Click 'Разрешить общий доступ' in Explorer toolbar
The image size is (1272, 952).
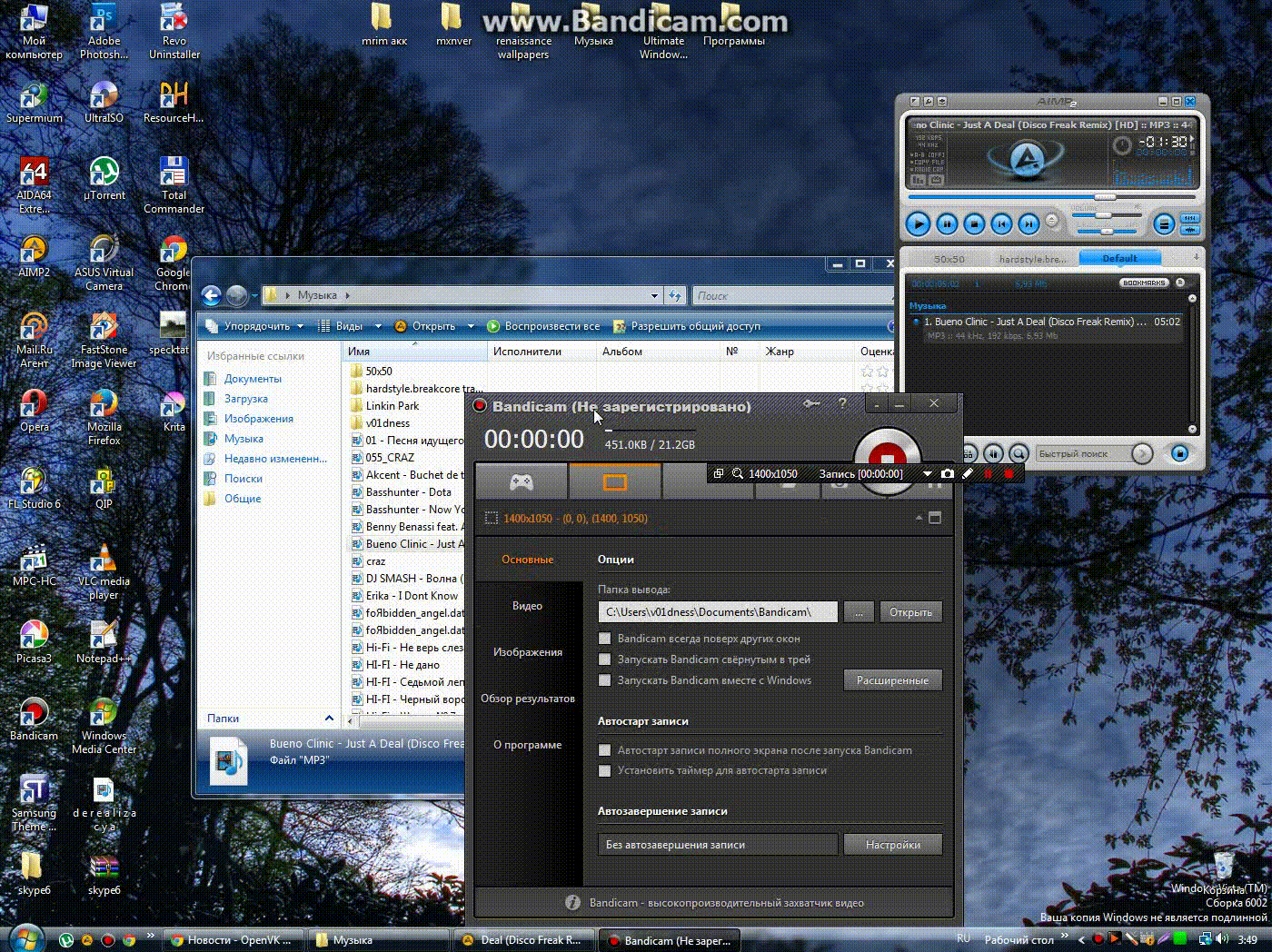click(x=687, y=326)
